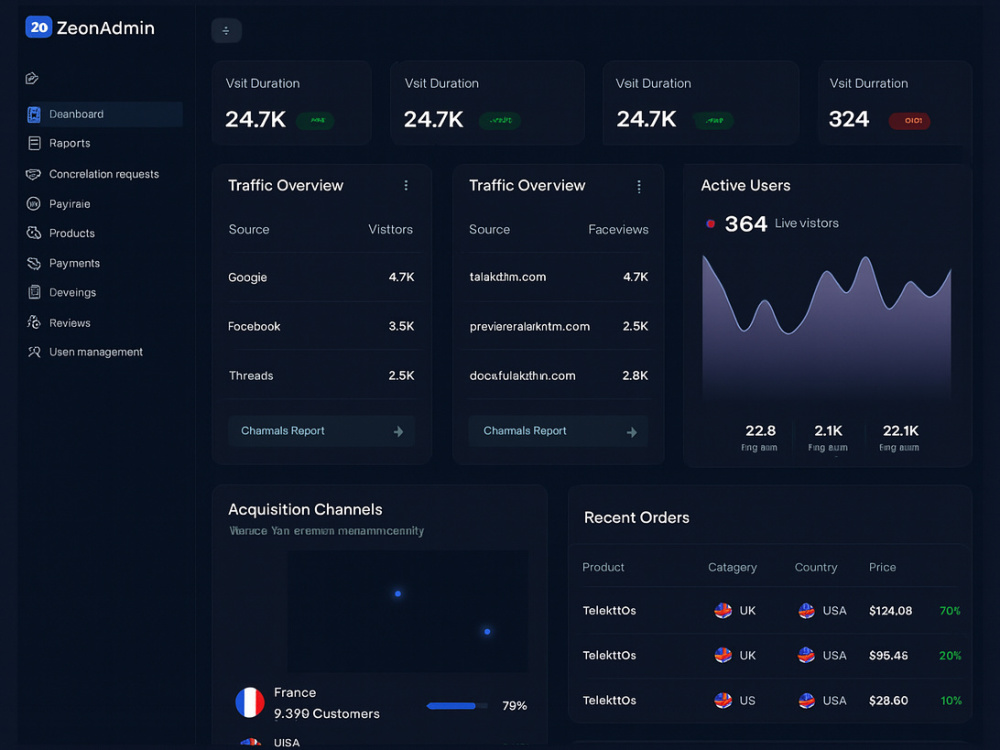Click the Active Users area chart
Image resolution: width=1000 pixels, height=750 pixels.
pyautogui.click(x=827, y=328)
